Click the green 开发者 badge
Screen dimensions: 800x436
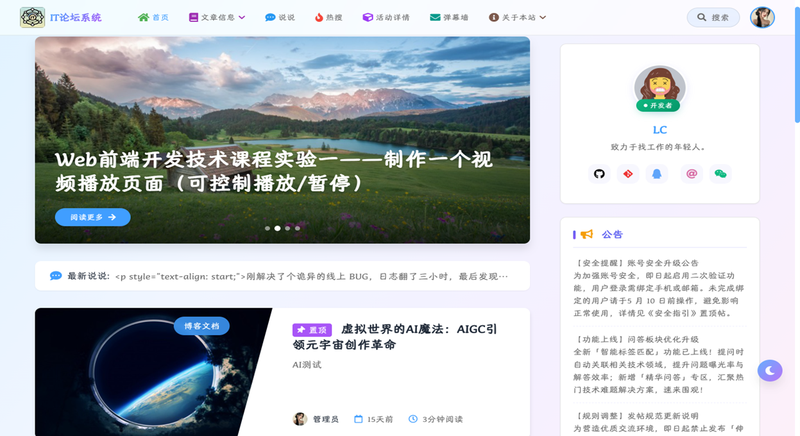(x=658, y=106)
